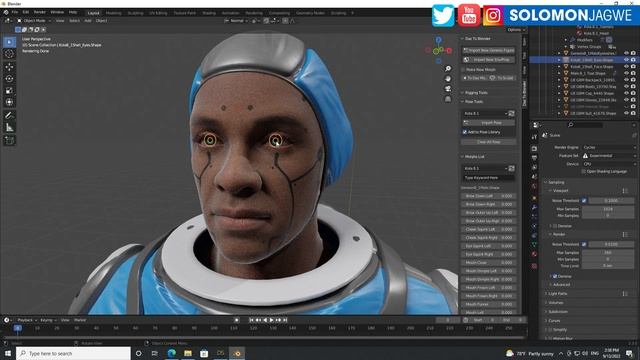Screen dimensions: 640x360
Task: Open the Modifier wrench properties tab
Action: 534,207
